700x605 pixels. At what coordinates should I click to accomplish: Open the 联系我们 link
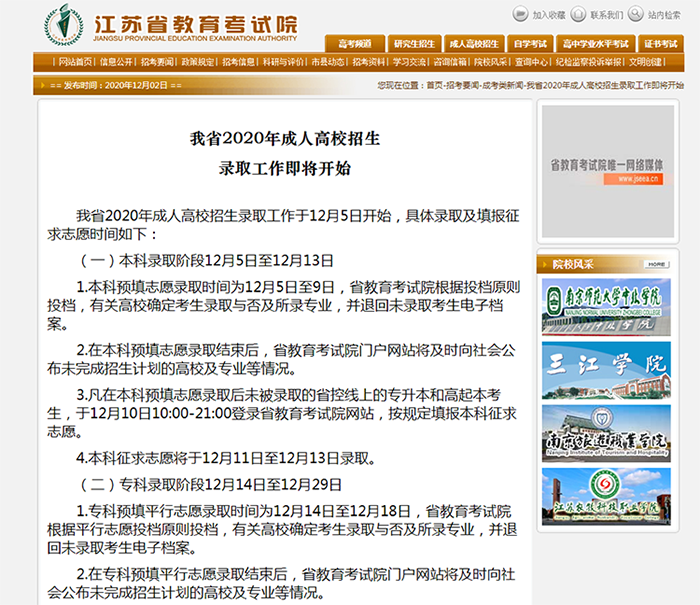(x=606, y=15)
